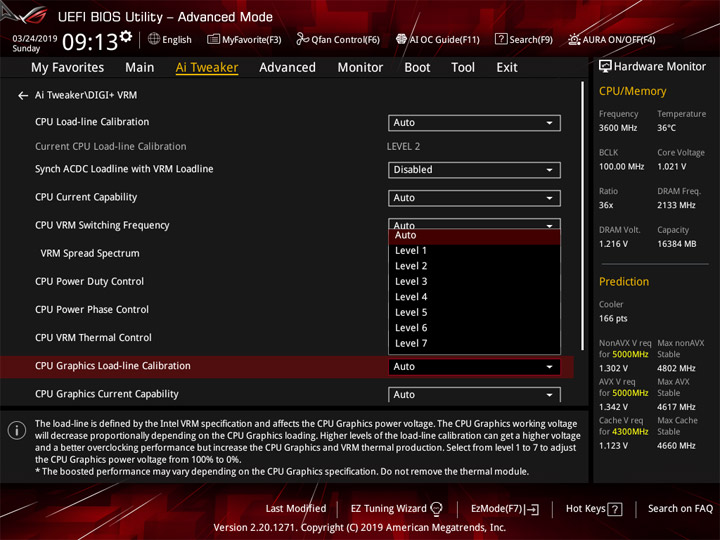Select Level 7 in the option list
This screenshot has height=540, width=720.
click(x=474, y=343)
